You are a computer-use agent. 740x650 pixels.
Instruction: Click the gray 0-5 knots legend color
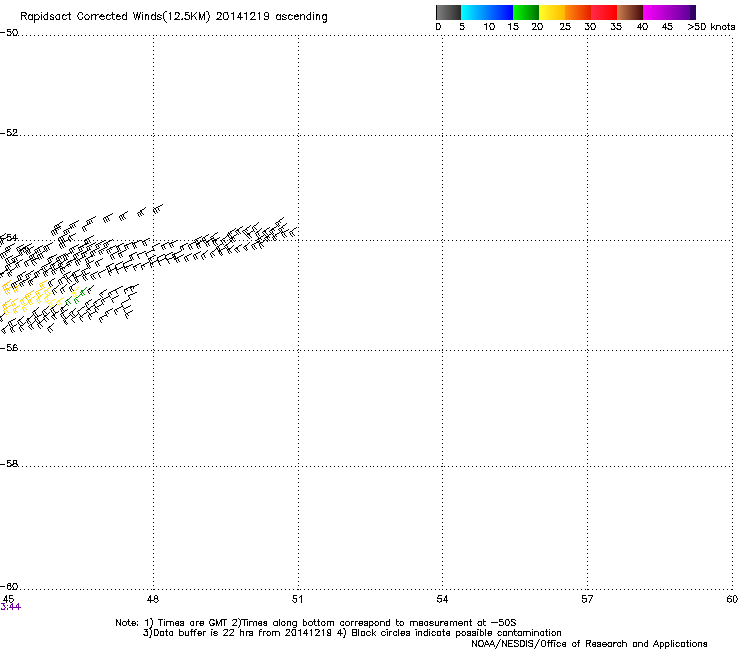coord(448,12)
